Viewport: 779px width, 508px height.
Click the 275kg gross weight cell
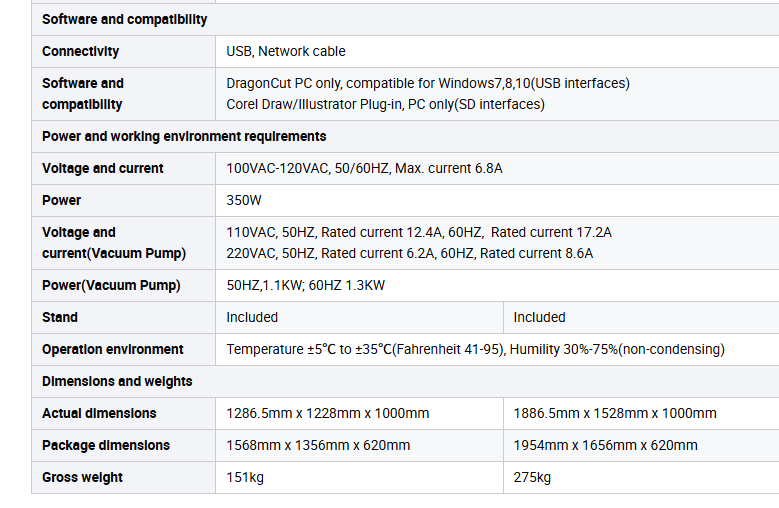point(641,477)
